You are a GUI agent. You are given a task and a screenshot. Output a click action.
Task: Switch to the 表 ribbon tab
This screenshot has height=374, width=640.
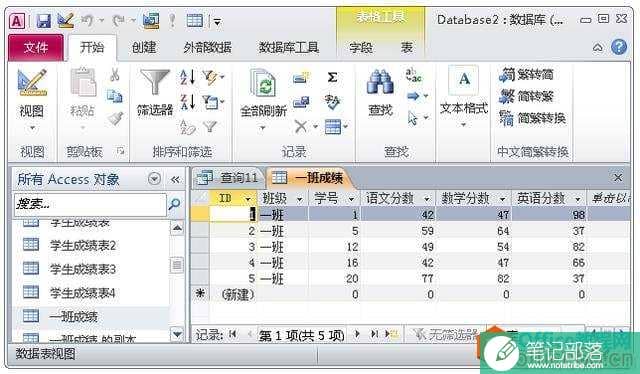pyautogui.click(x=406, y=48)
